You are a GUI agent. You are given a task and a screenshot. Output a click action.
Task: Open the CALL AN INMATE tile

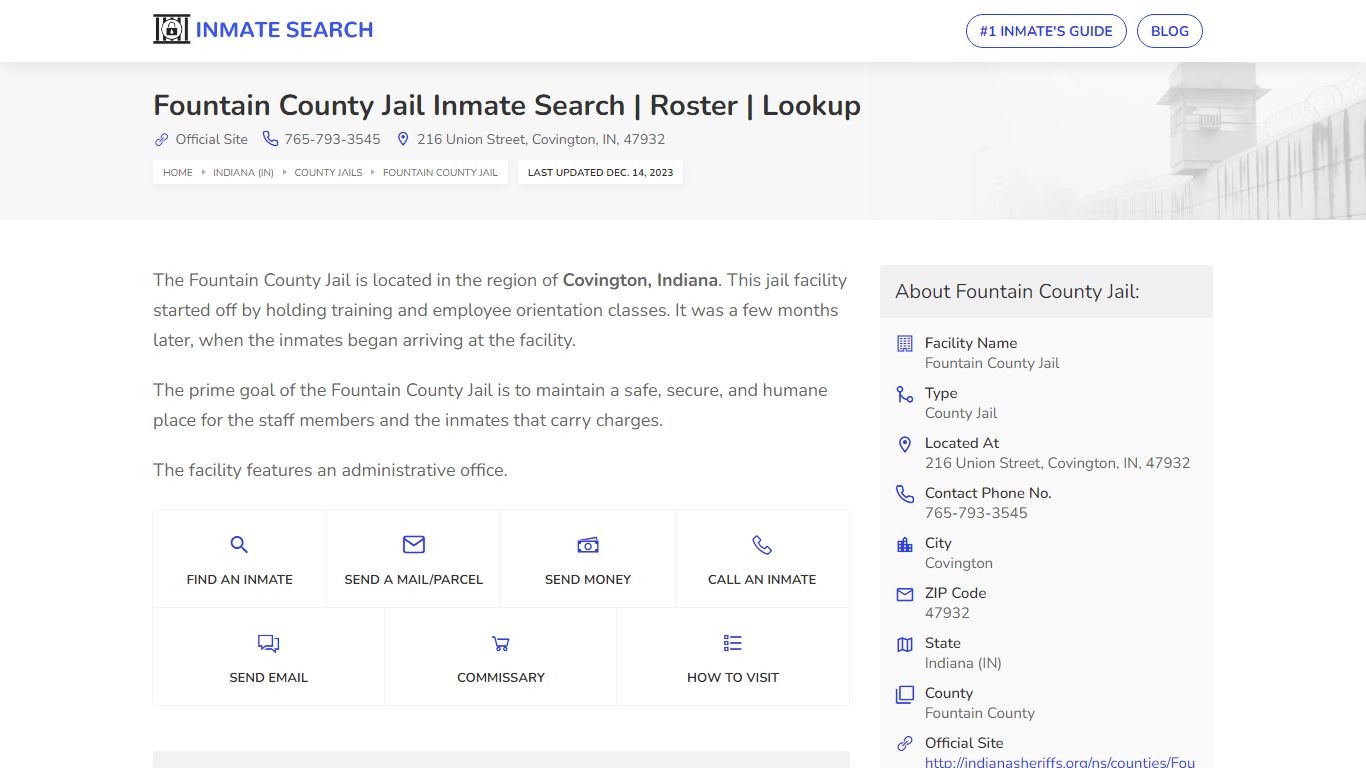click(762, 559)
